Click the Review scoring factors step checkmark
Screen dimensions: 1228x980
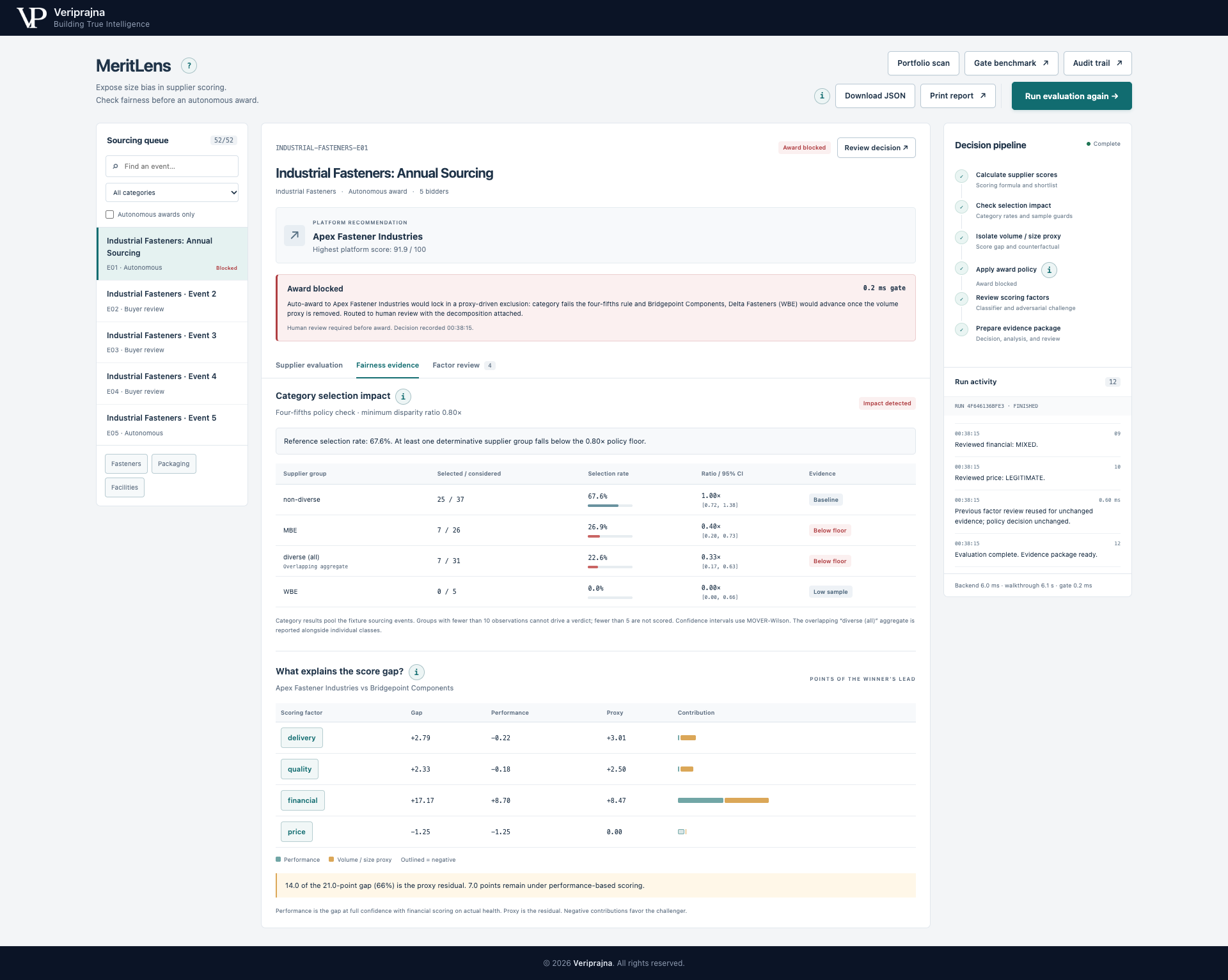[961, 299]
